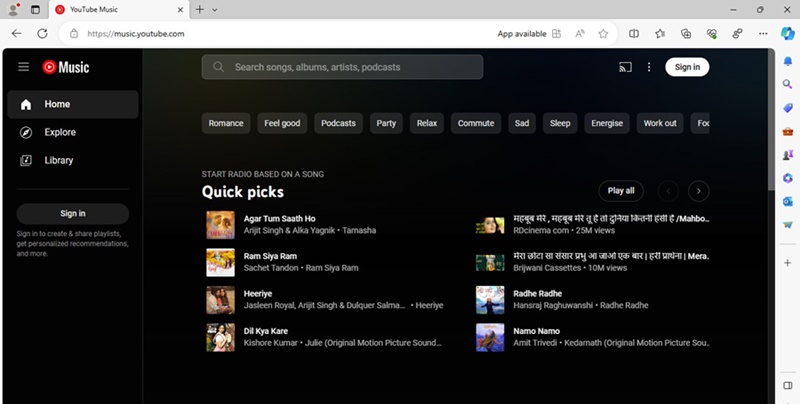Image resolution: width=800 pixels, height=404 pixels.
Task: Play Ram Siya Ram thumbnail
Action: click(x=220, y=262)
